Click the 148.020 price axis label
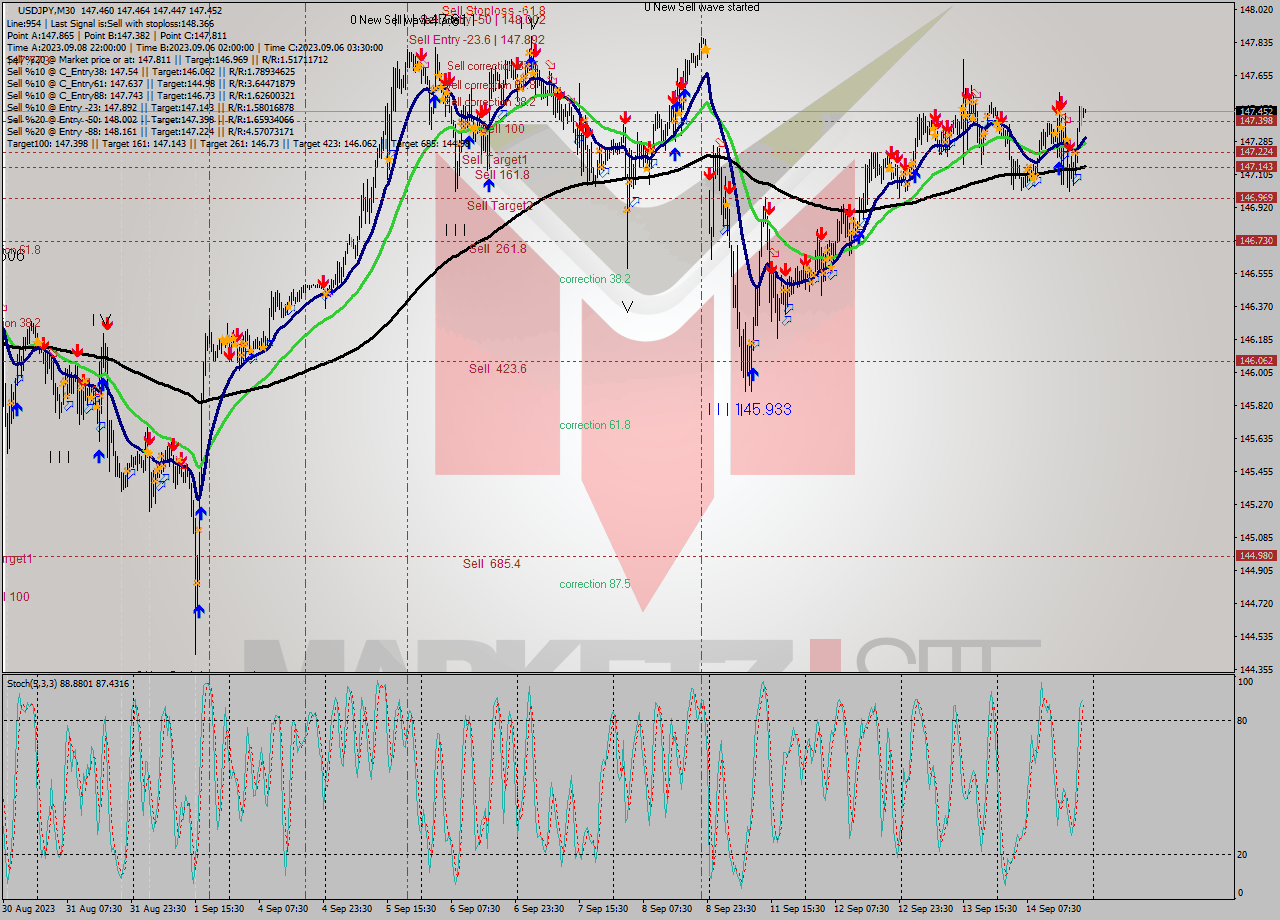This screenshot has width=1280, height=920. click(x=1256, y=10)
